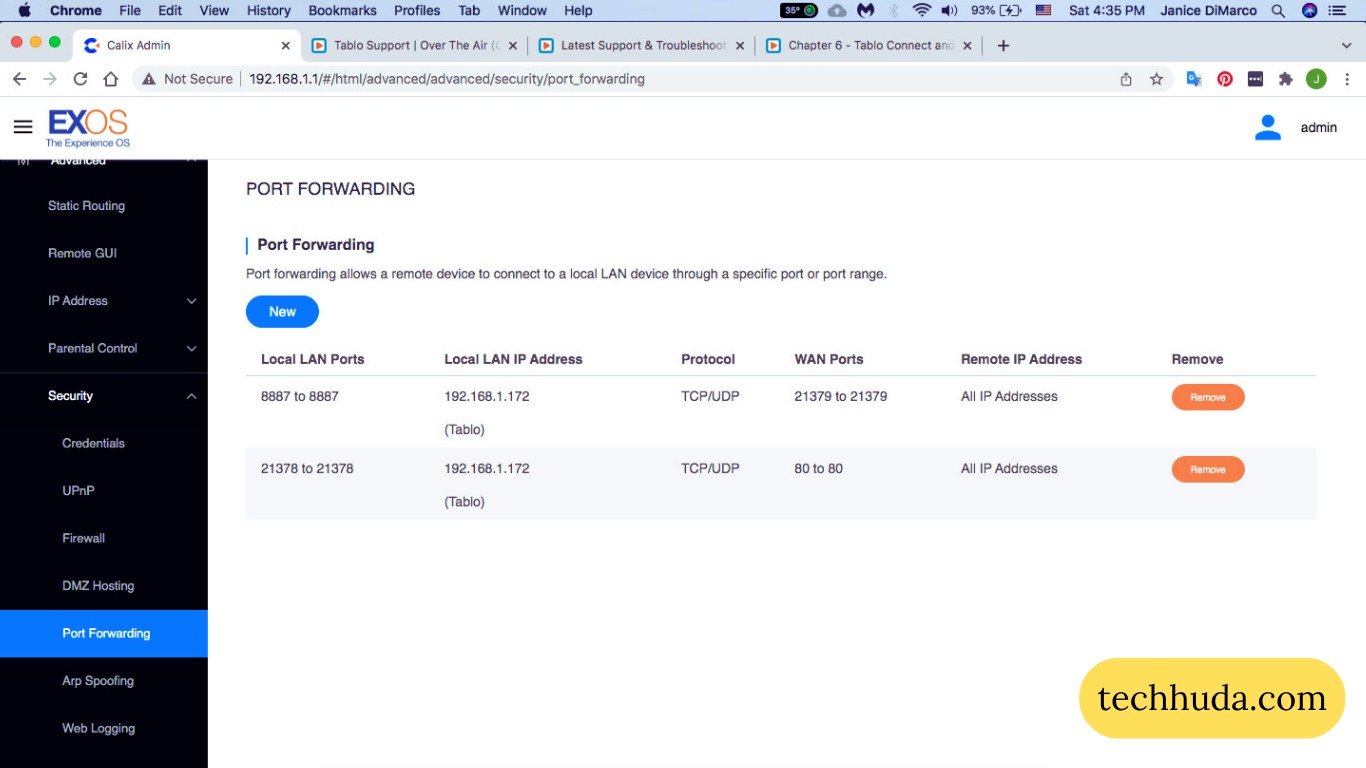Expand the Parental Control sidebar section
The image size is (1366, 768).
192,348
